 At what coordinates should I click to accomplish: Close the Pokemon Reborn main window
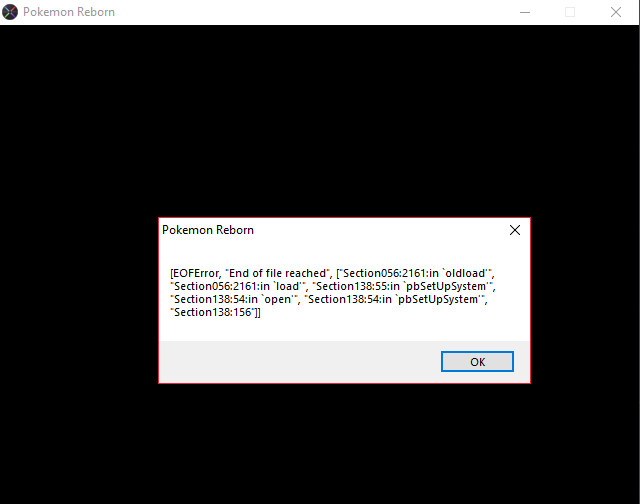click(x=616, y=12)
